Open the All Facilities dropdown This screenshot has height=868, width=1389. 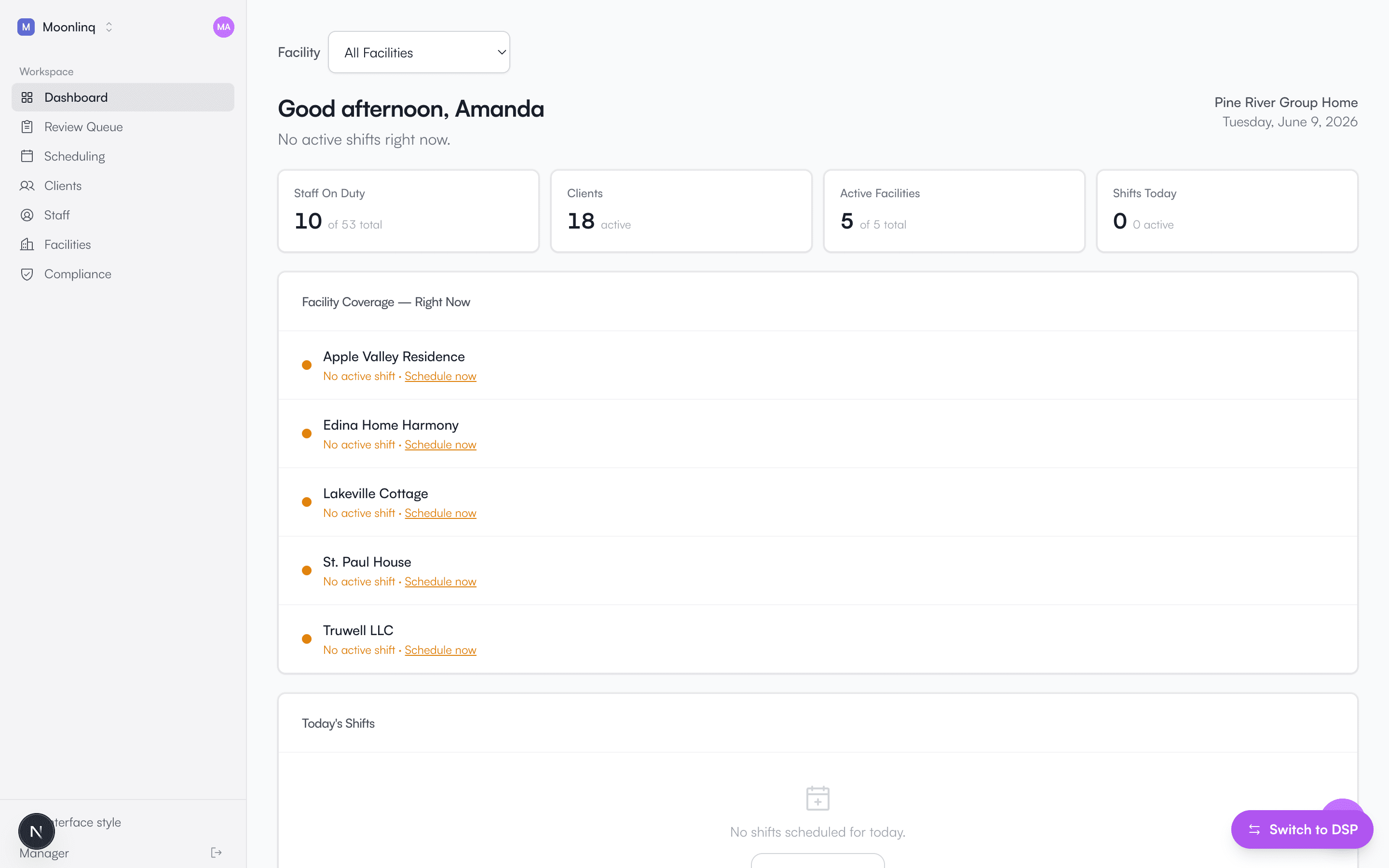[x=419, y=52]
